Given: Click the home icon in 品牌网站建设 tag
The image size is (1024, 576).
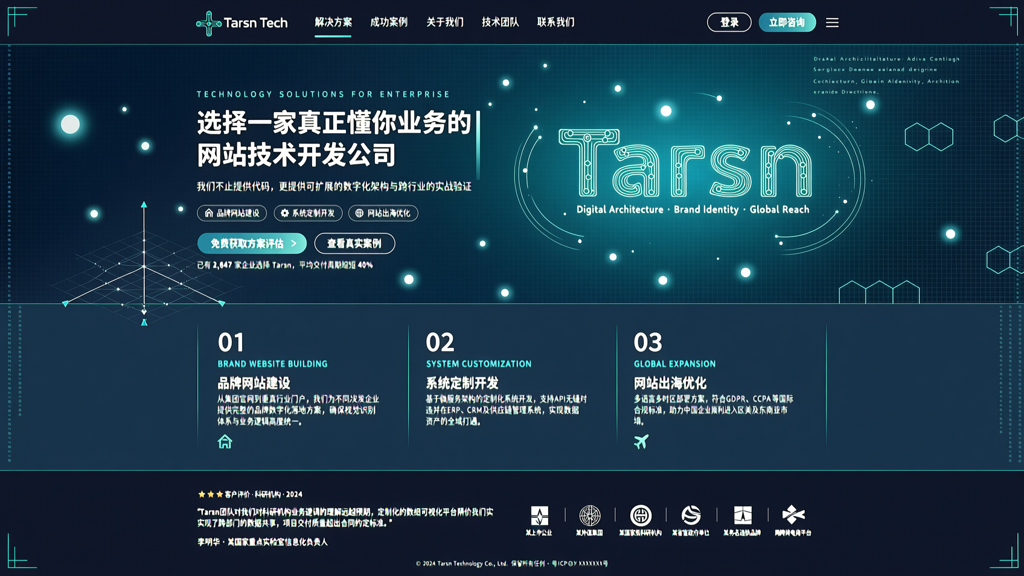Looking at the screenshot, I should point(209,213).
